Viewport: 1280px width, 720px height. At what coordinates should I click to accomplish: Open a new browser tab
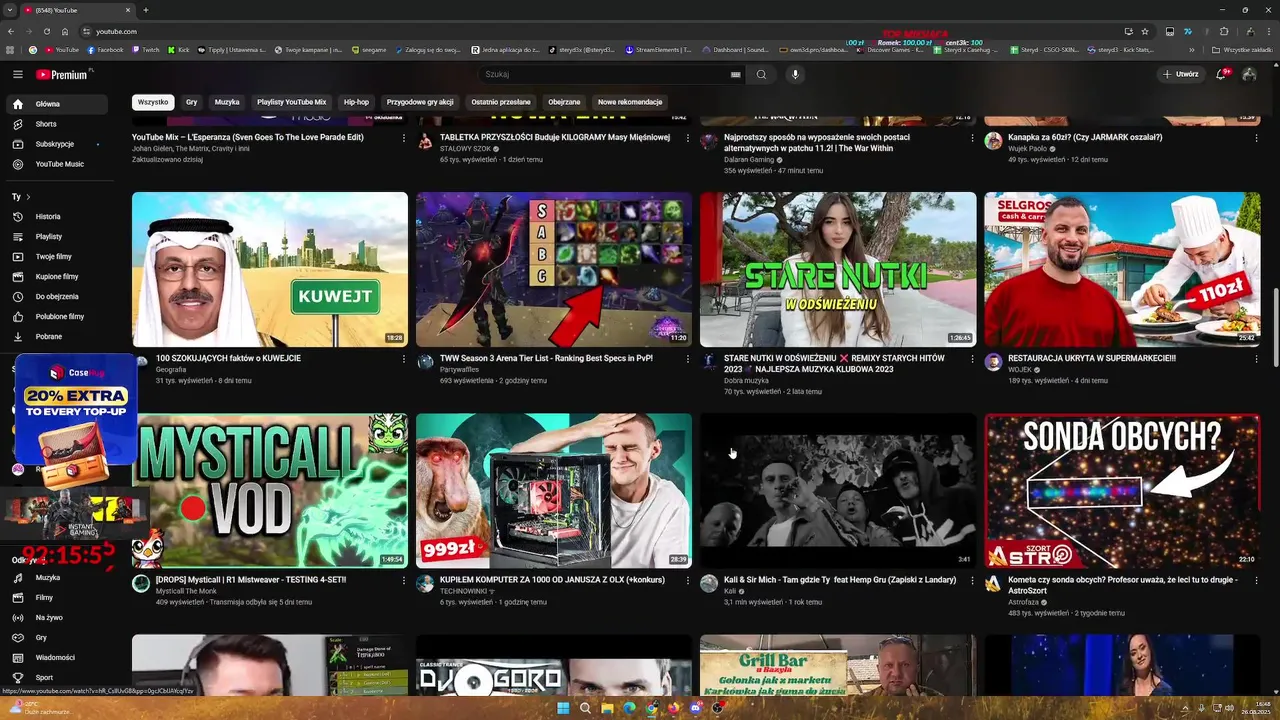click(146, 10)
